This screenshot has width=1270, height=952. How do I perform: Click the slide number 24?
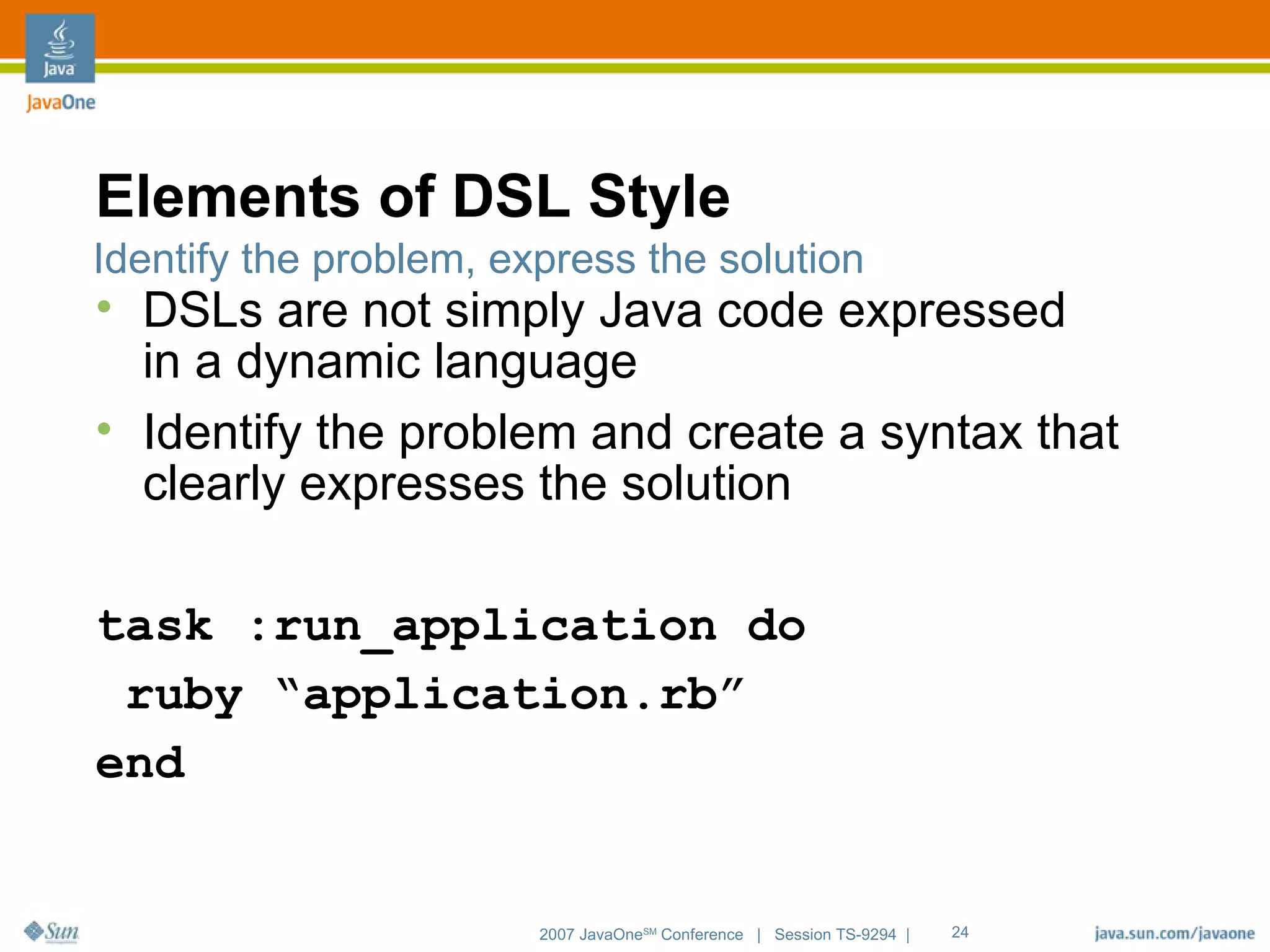pos(960,932)
